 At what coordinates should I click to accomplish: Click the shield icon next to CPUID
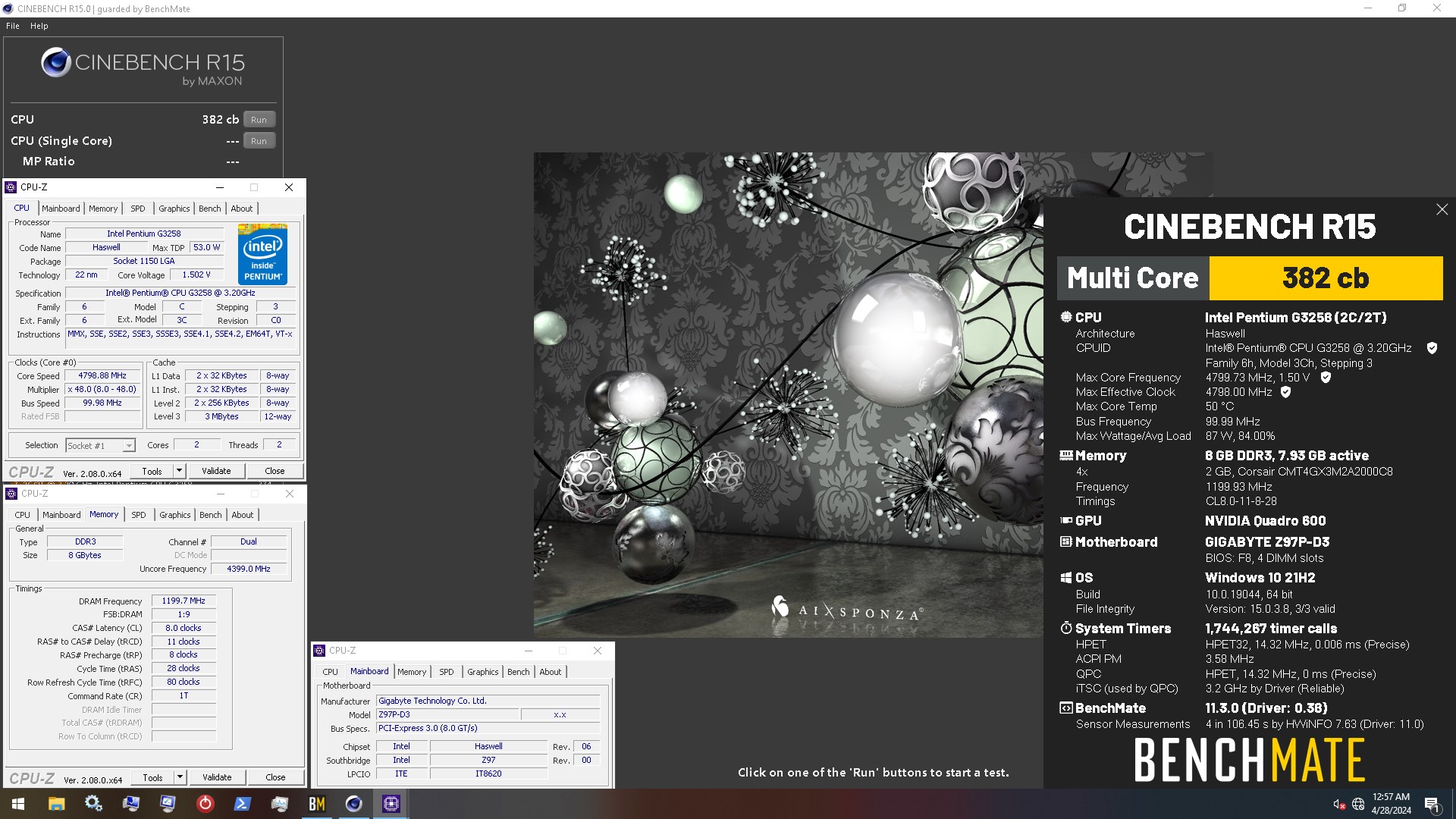point(1432,348)
